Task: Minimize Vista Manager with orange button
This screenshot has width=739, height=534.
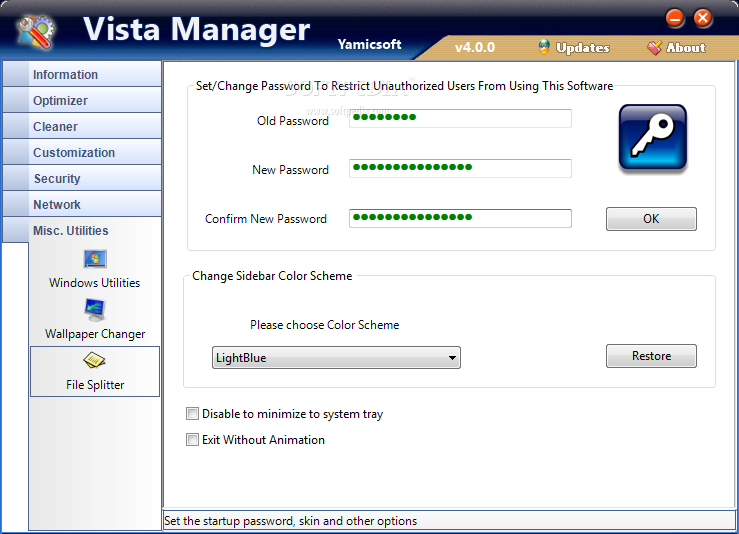Action: 675,18
